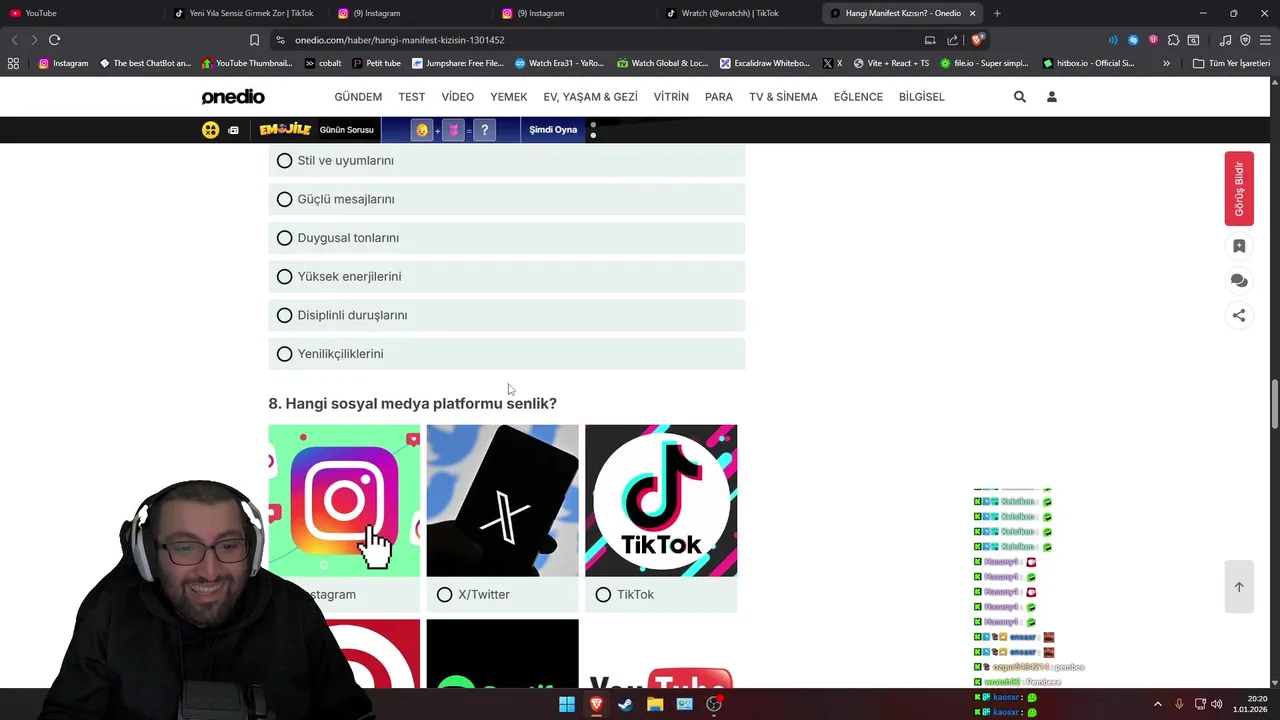The width and height of the screenshot is (1280, 720).
Task: Open Windows Start button
Action: click(x=567, y=704)
